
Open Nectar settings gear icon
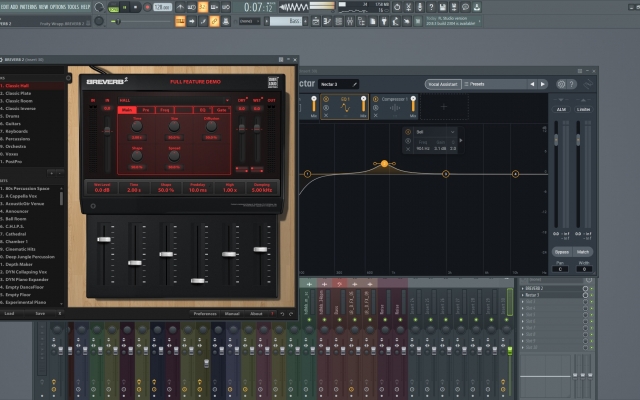pos(561,84)
